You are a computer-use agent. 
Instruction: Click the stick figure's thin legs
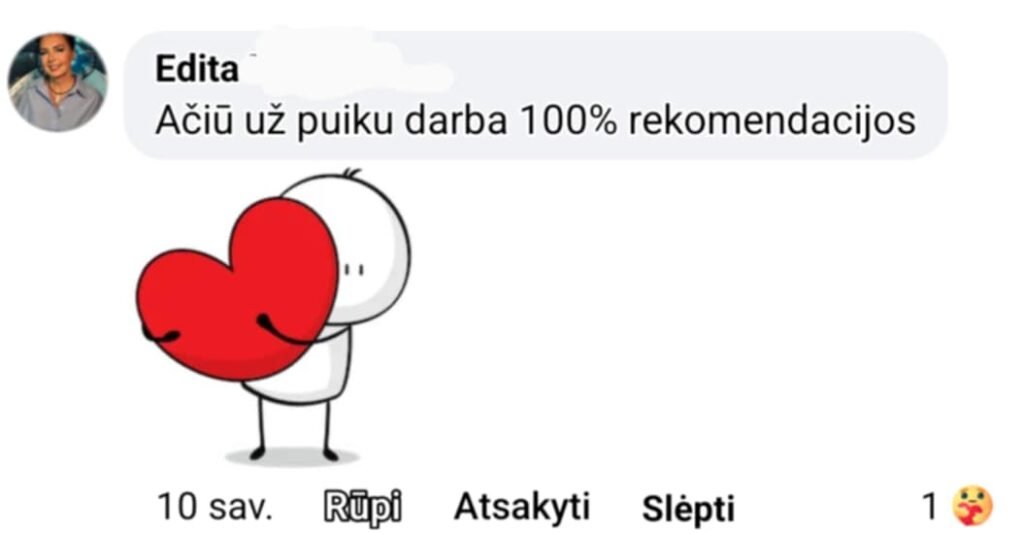pos(295,428)
